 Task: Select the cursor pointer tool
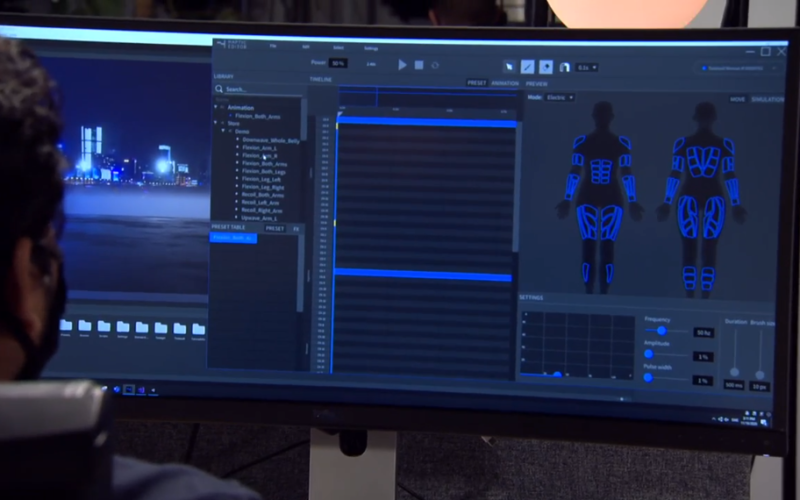[509, 66]
